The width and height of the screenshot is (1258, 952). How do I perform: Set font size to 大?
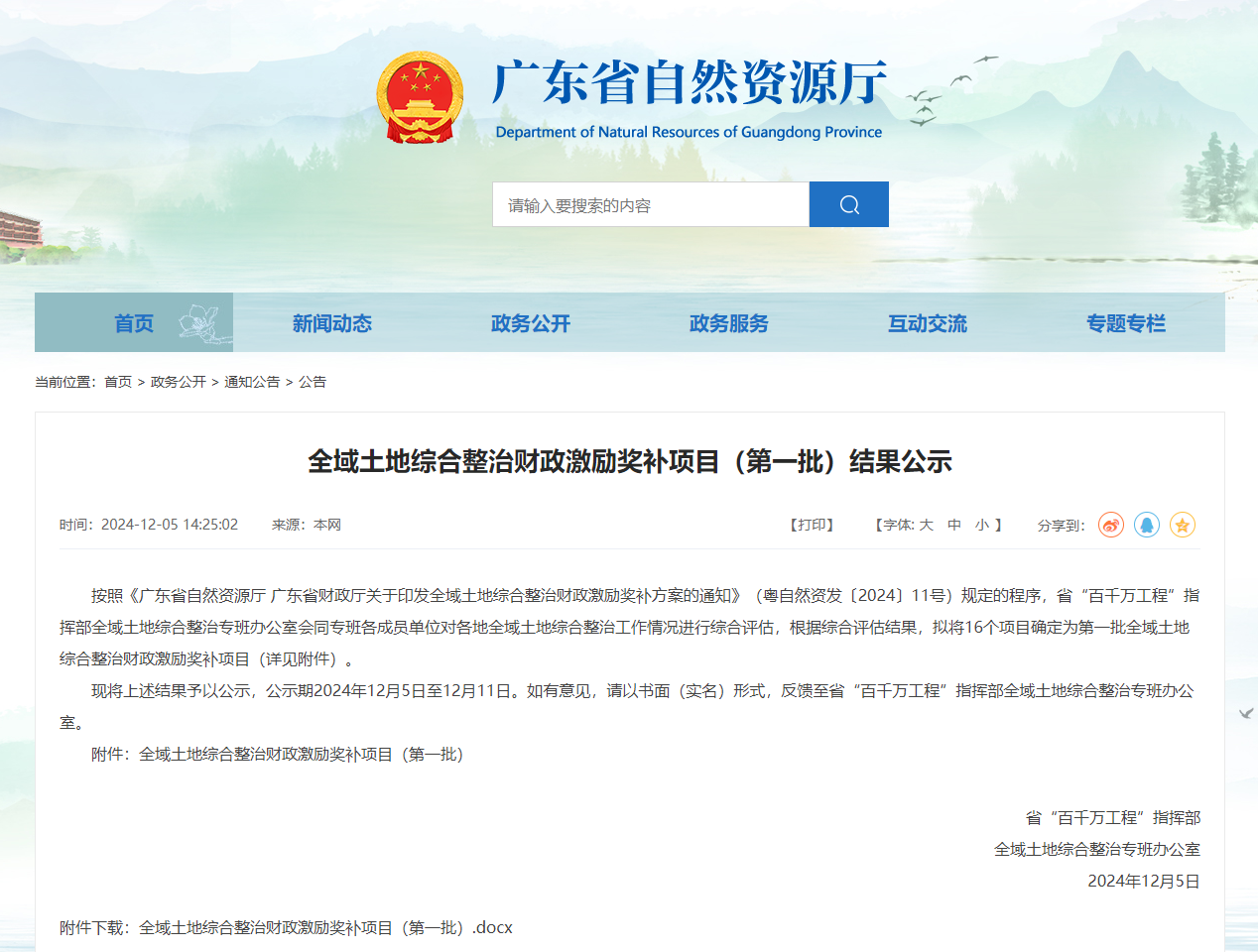pyautogui.click(x=927, y=525)
